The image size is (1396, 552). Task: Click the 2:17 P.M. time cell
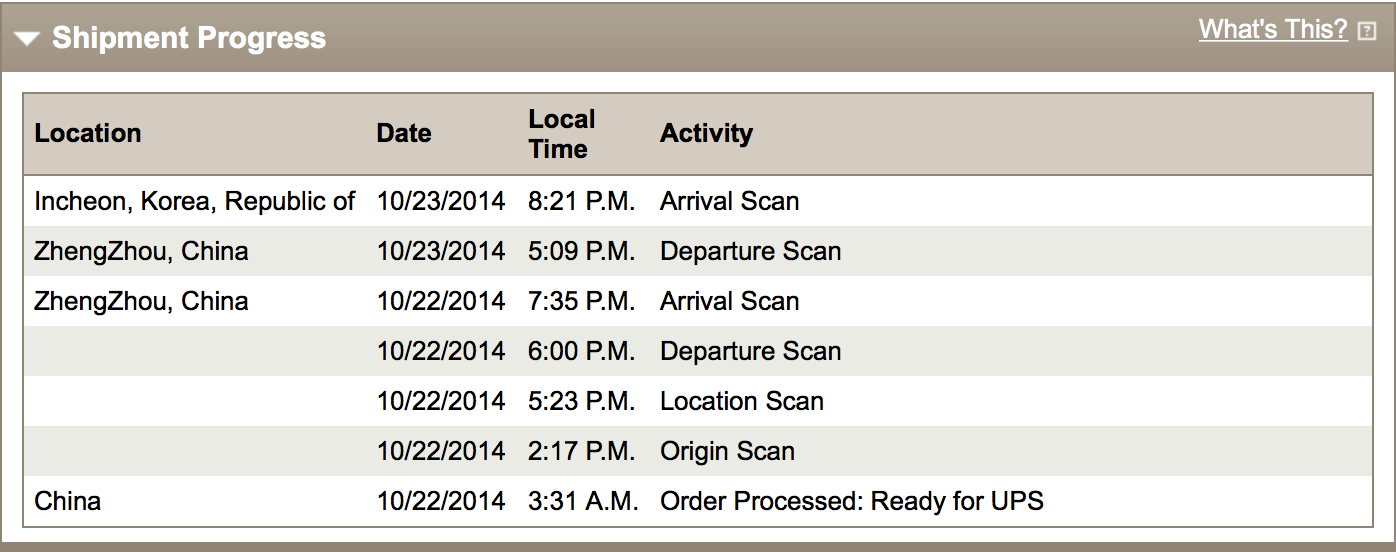[581, 451]
